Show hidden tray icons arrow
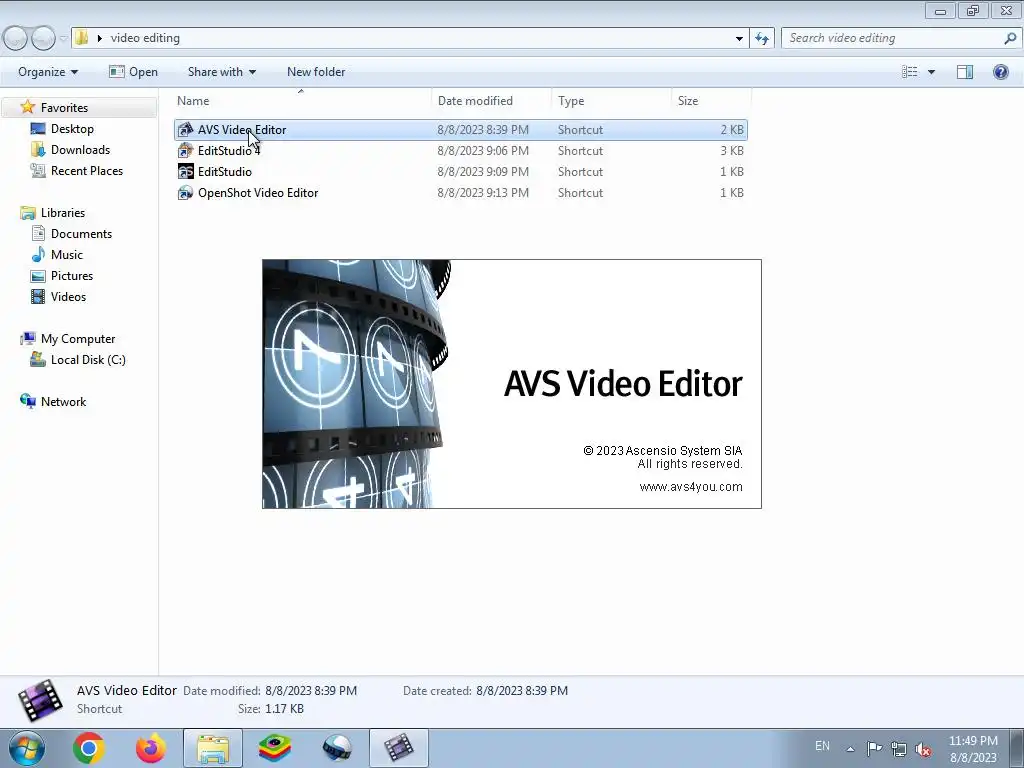 [850, 748]
